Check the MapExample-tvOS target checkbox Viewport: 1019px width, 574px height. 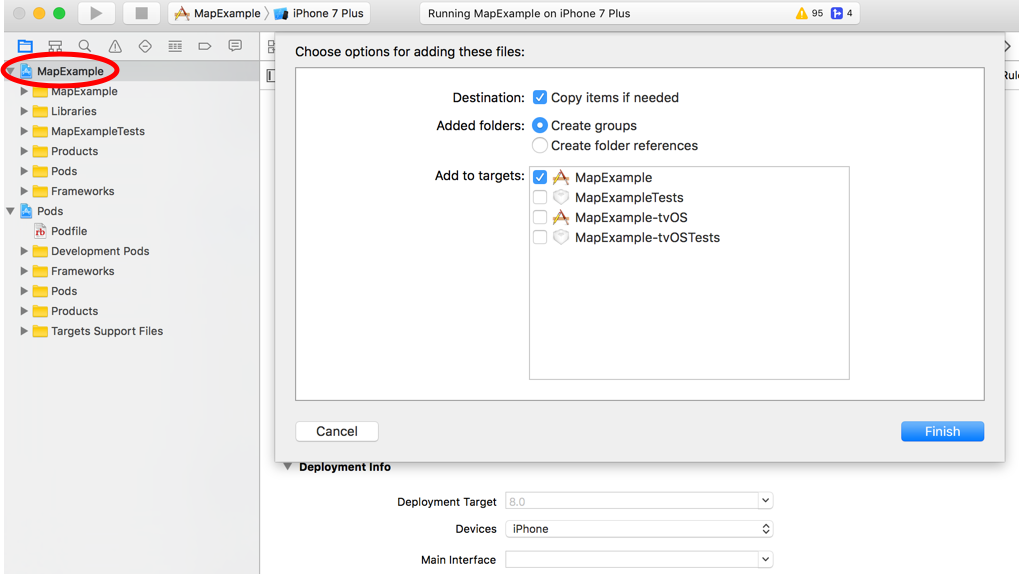539,217
